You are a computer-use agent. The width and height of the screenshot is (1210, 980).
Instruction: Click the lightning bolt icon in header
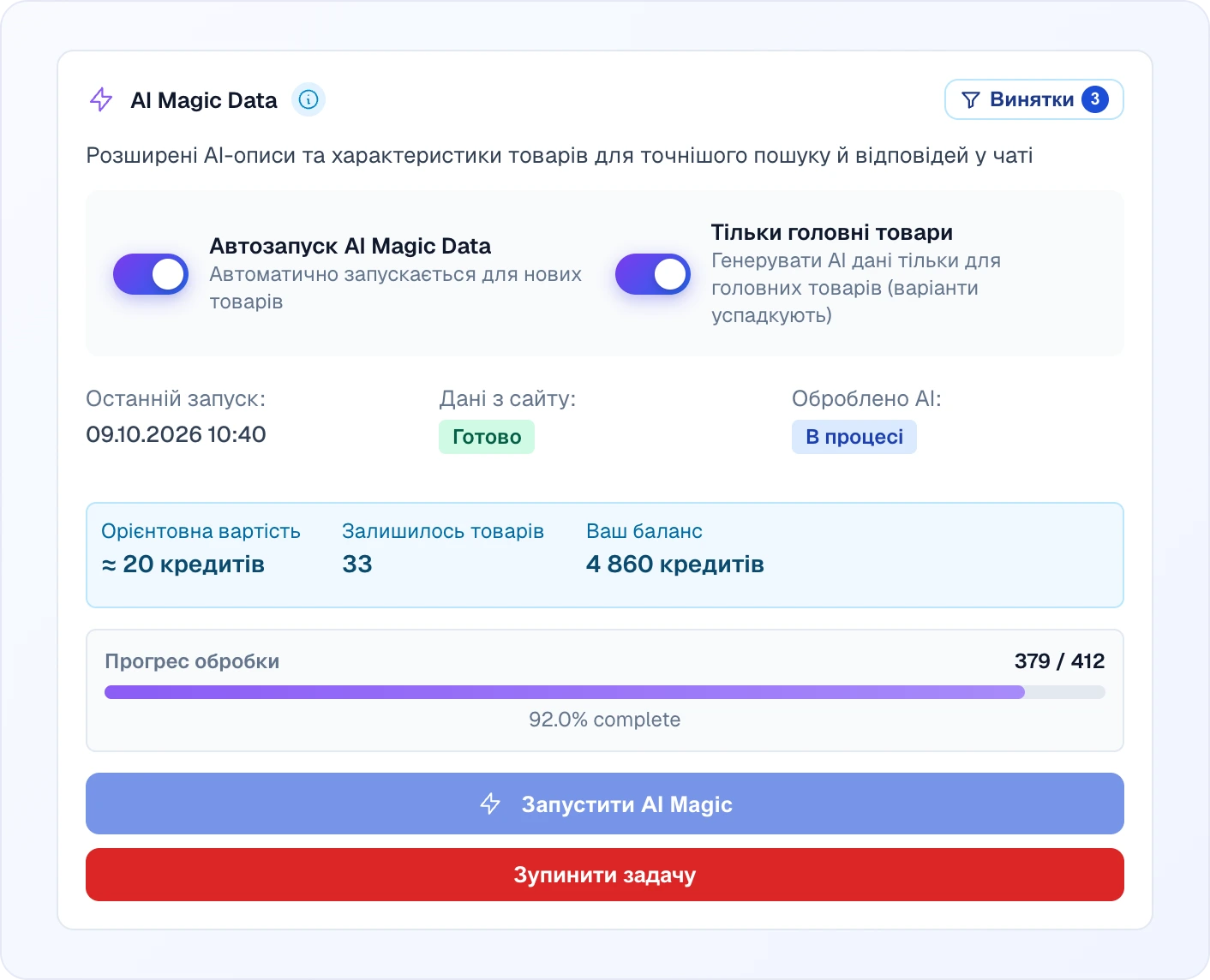coord(101,99)
